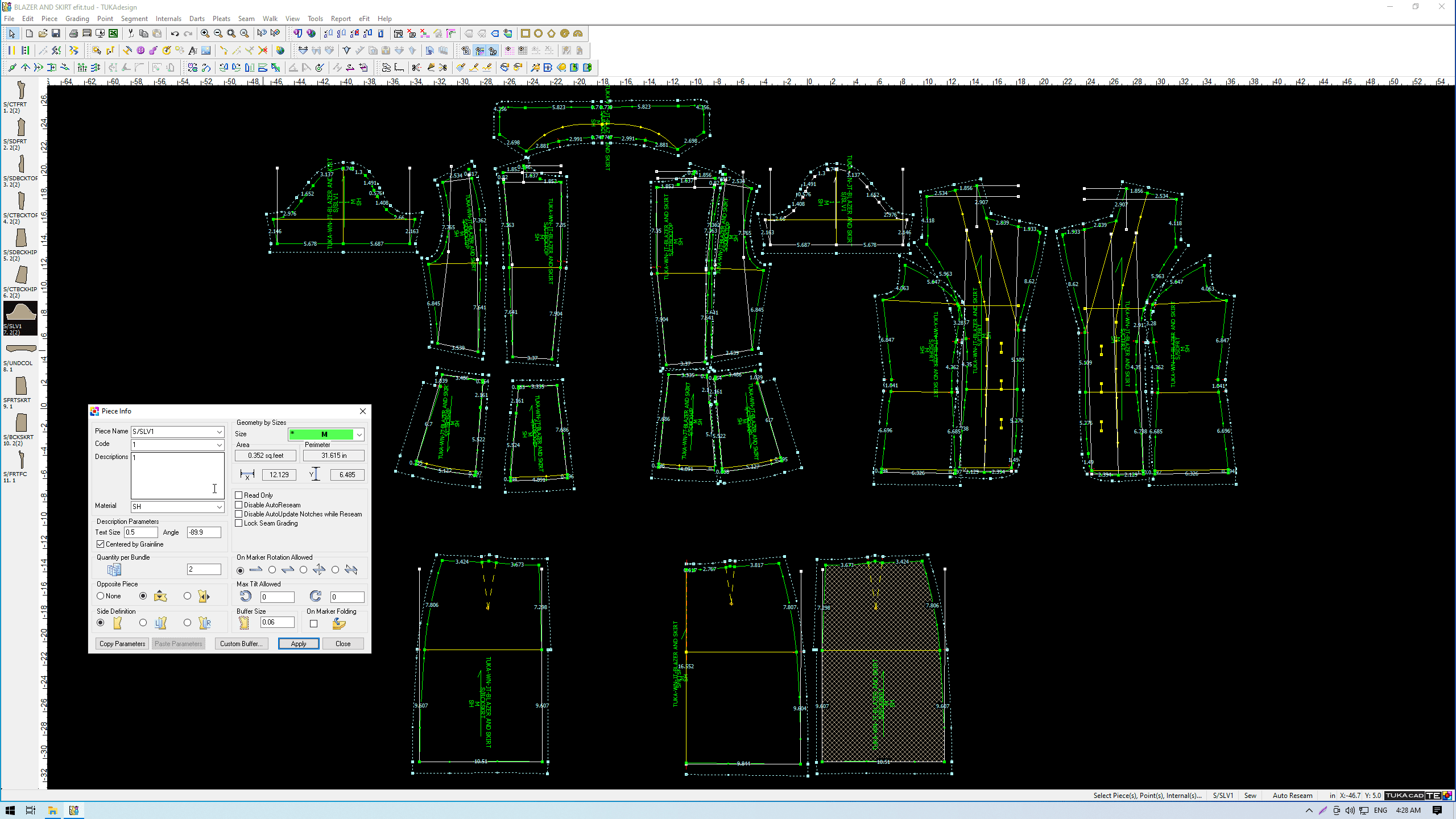The image size is (1456, 819).
Task: Tick the Lock Seam Grading checkbox
Action: [x=239, y=523]
